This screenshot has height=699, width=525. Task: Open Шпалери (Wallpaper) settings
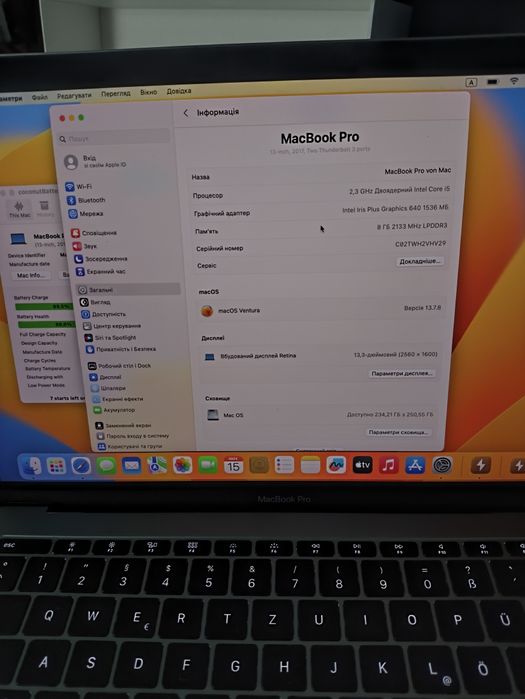point(108,388)
